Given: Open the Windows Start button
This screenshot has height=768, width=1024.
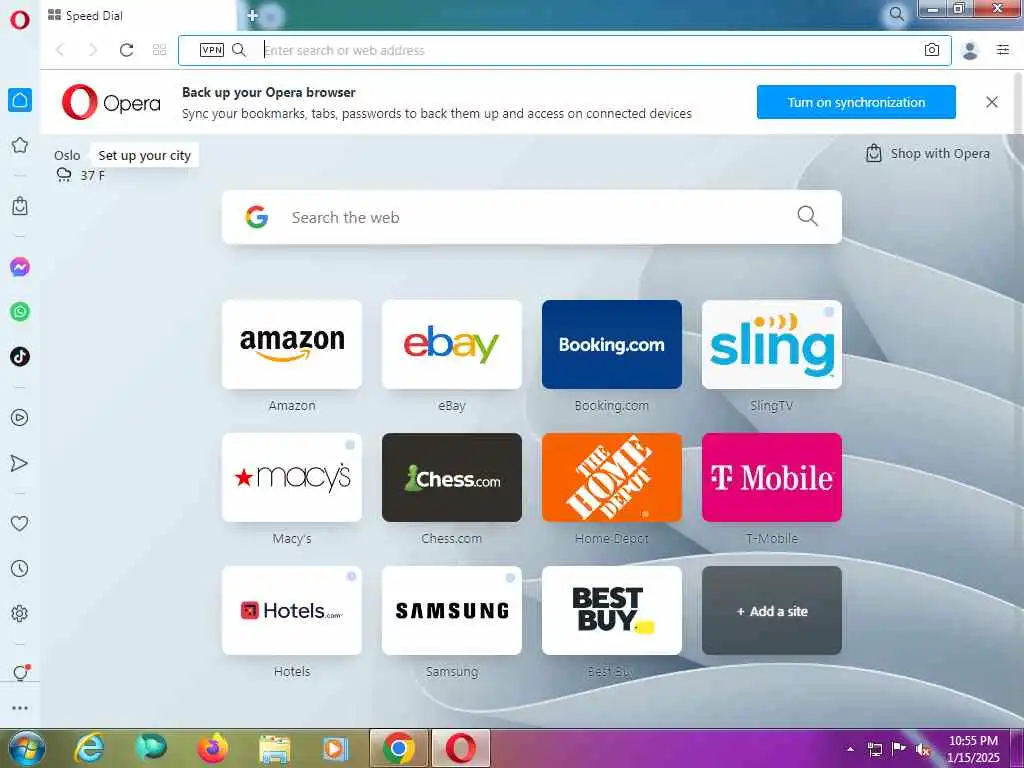Looking at the screenshot, I should [x=26, y=748].
